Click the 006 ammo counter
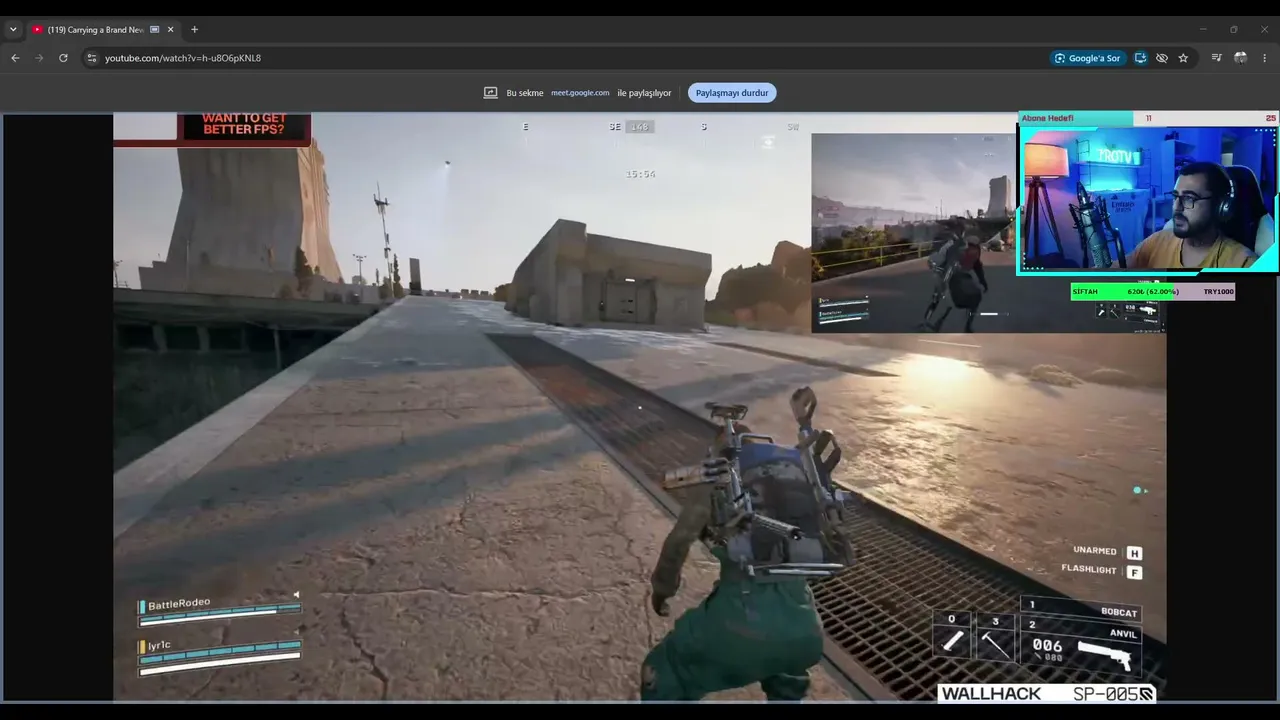This screenshot has height=720, width=1280. coord(1047,646)
